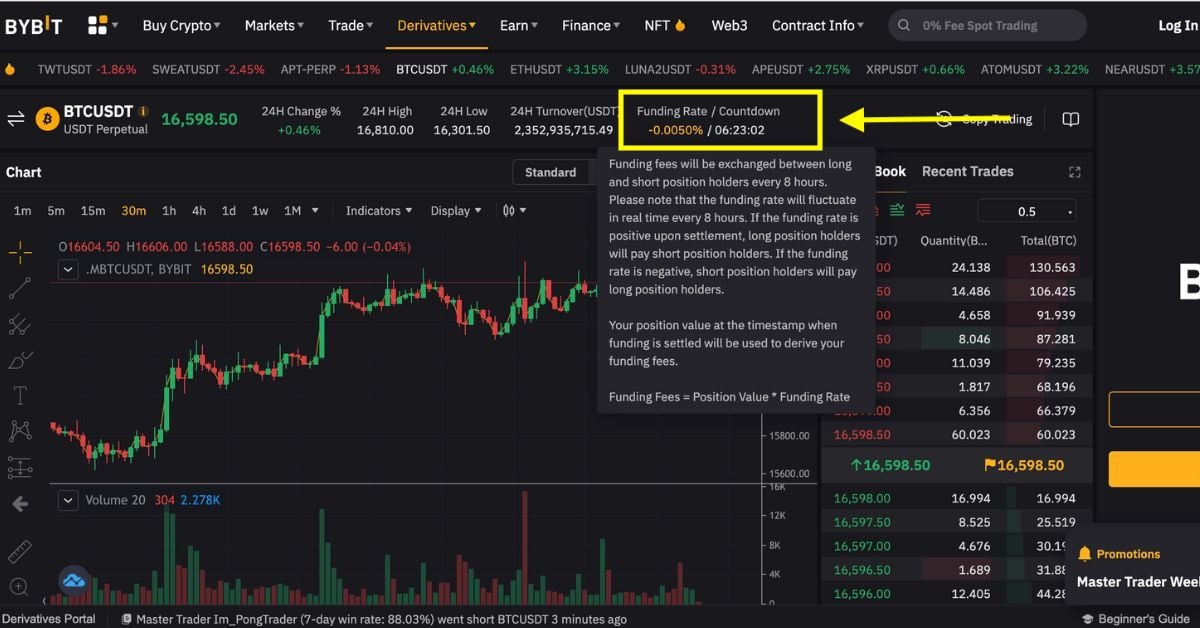This screenshot has height=628, width=1200.
Task: Click the search magnifier icon
Action: click(904, 25)
